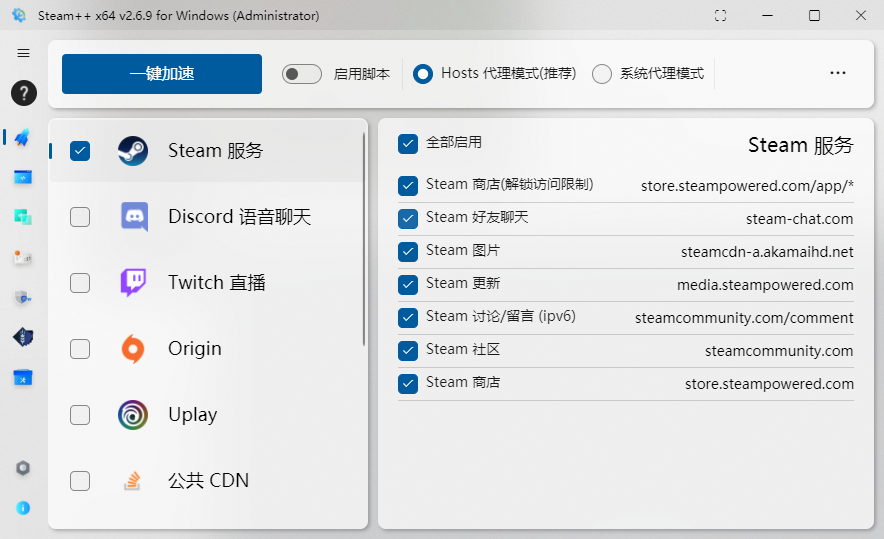Click the blue info about icon
The width and height of the screenshot is (884, 539).
(x=24, y=508)
